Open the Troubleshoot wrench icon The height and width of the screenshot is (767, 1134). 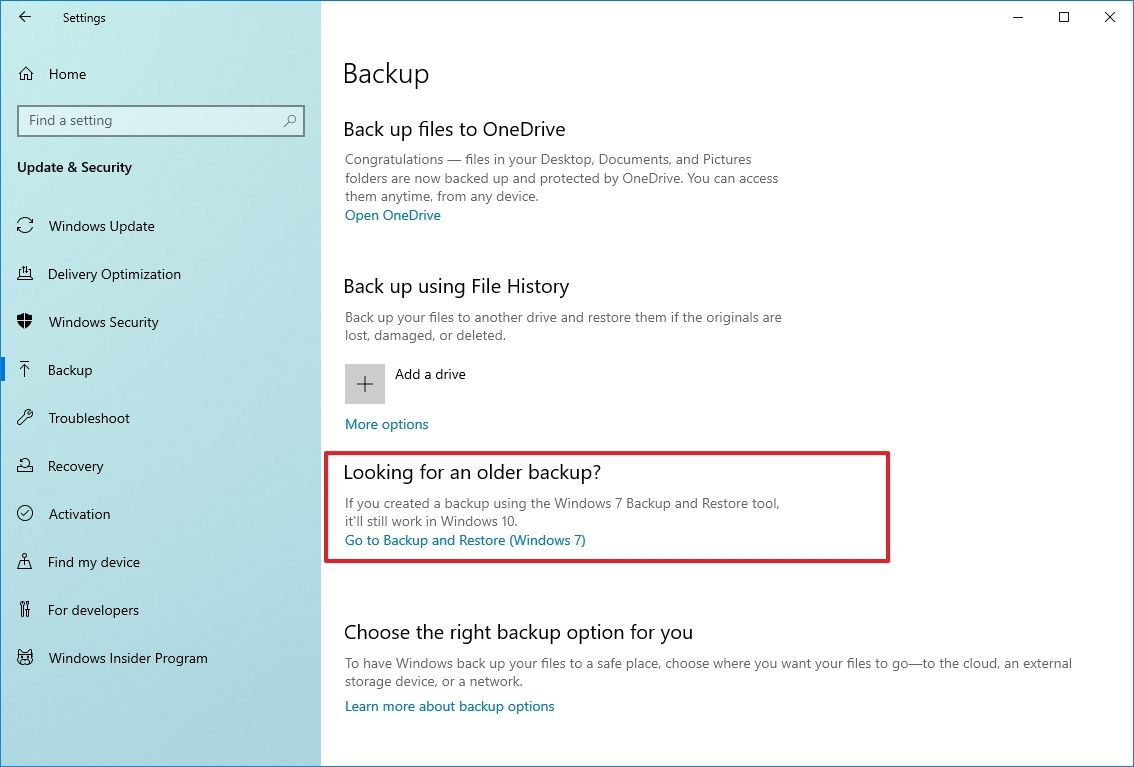point(25,418)
